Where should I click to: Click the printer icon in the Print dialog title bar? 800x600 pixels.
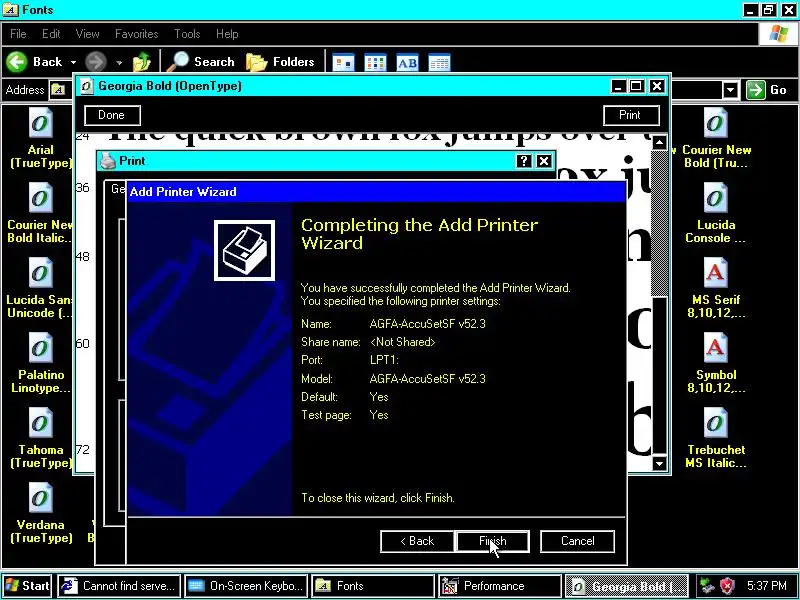(x=108, y=161)
